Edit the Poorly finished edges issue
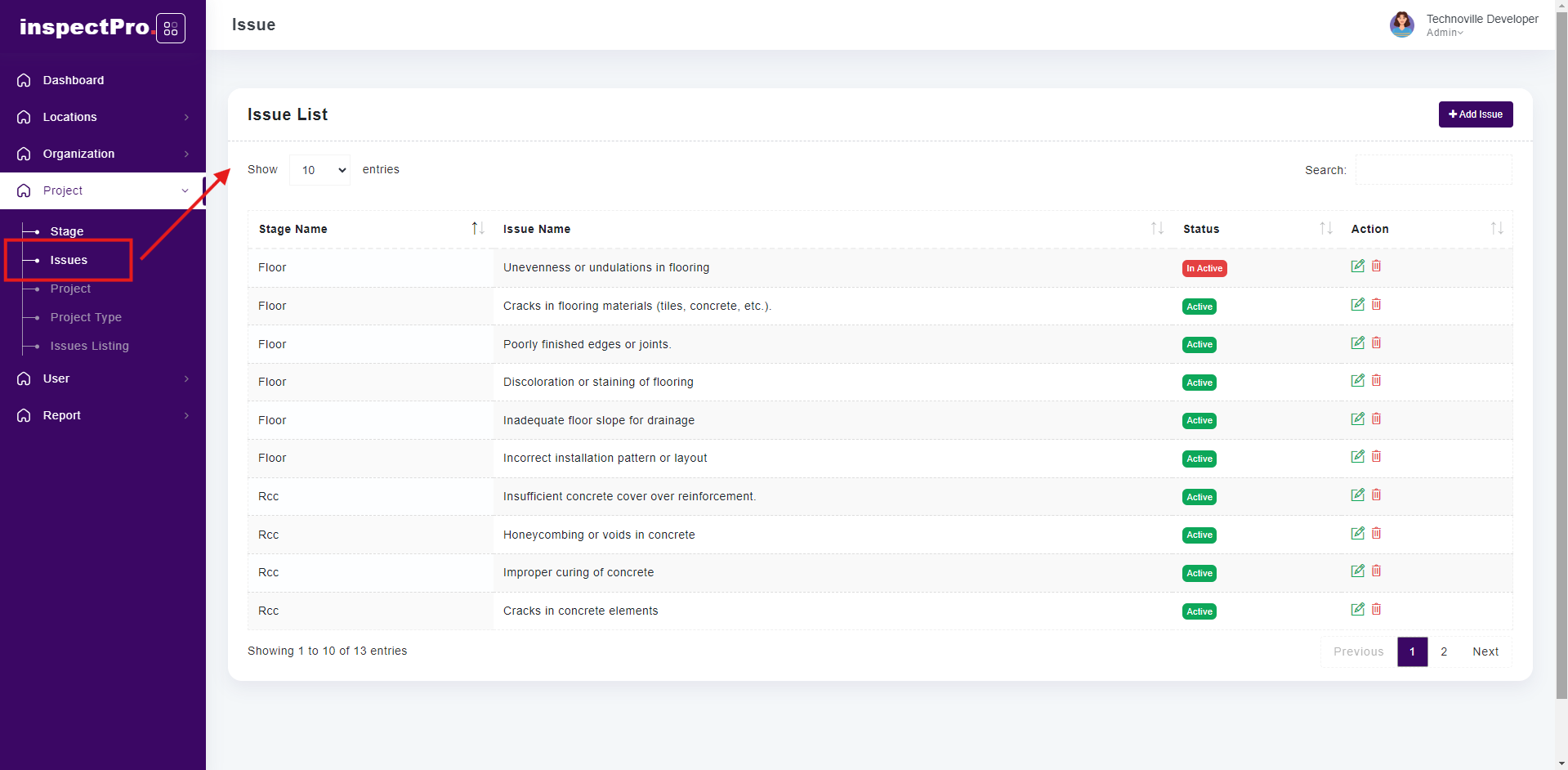 (x=1357, y=343)
